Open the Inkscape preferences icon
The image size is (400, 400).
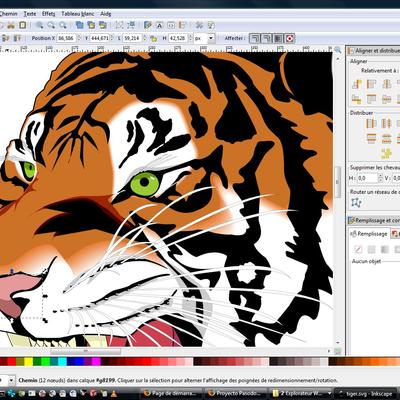(199, 25)
